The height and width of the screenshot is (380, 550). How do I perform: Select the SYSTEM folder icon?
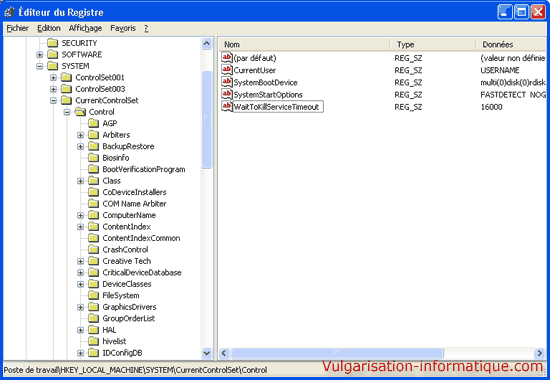point(53,66)
